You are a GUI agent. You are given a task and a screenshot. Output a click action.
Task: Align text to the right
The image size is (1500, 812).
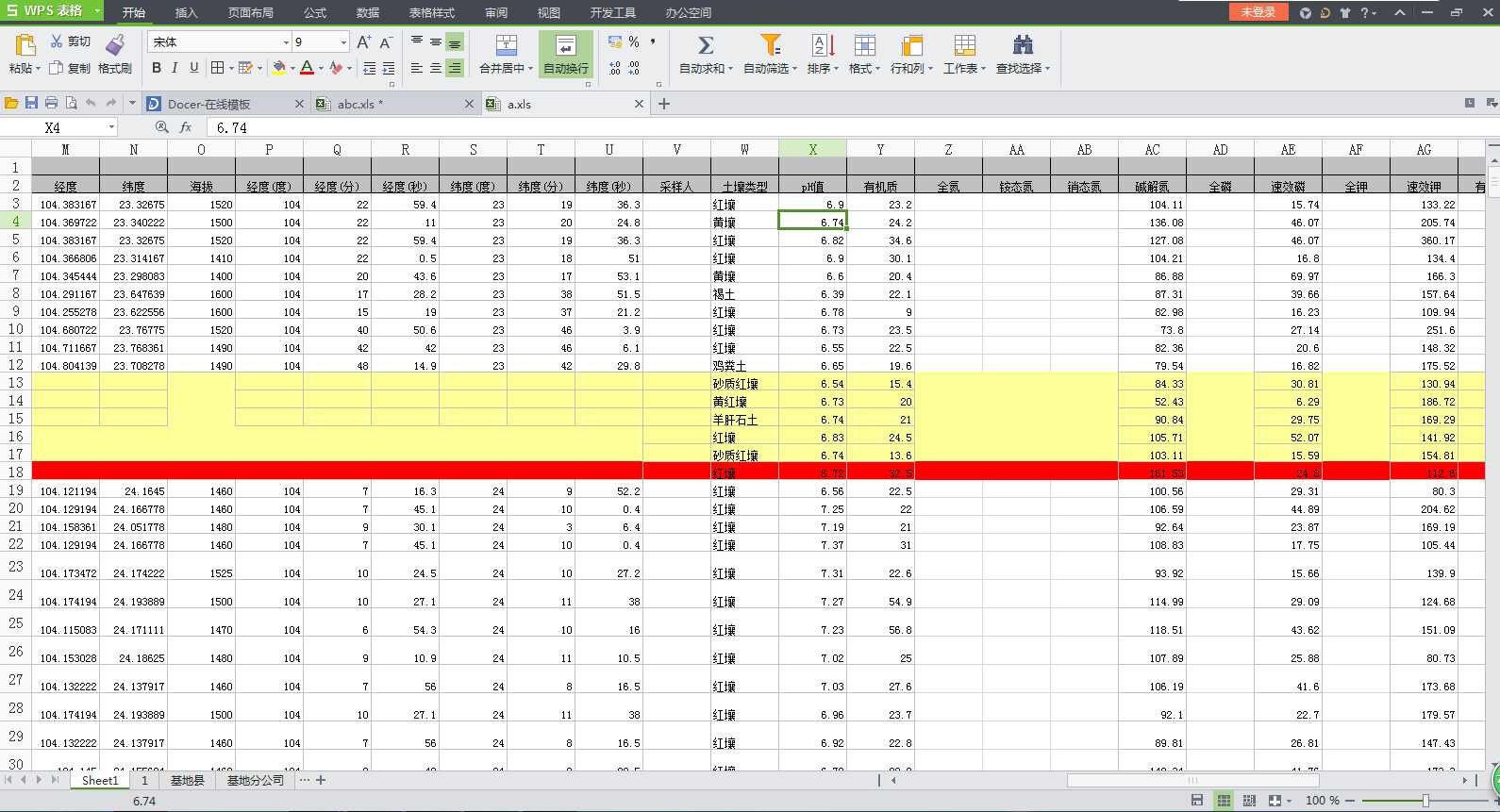coord(455,68)
